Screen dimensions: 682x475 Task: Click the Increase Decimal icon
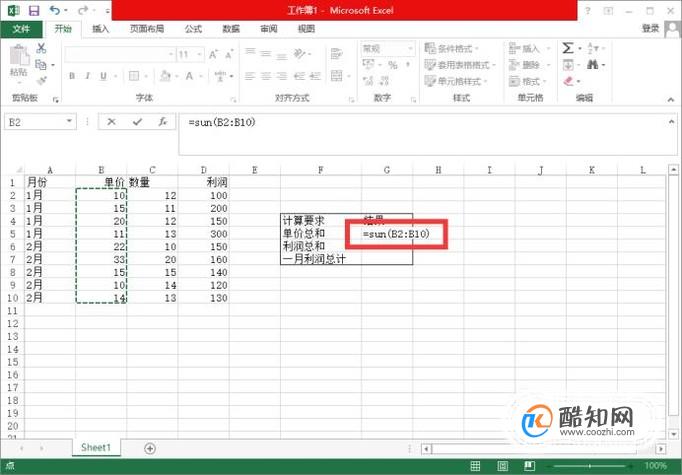(368, 81)
